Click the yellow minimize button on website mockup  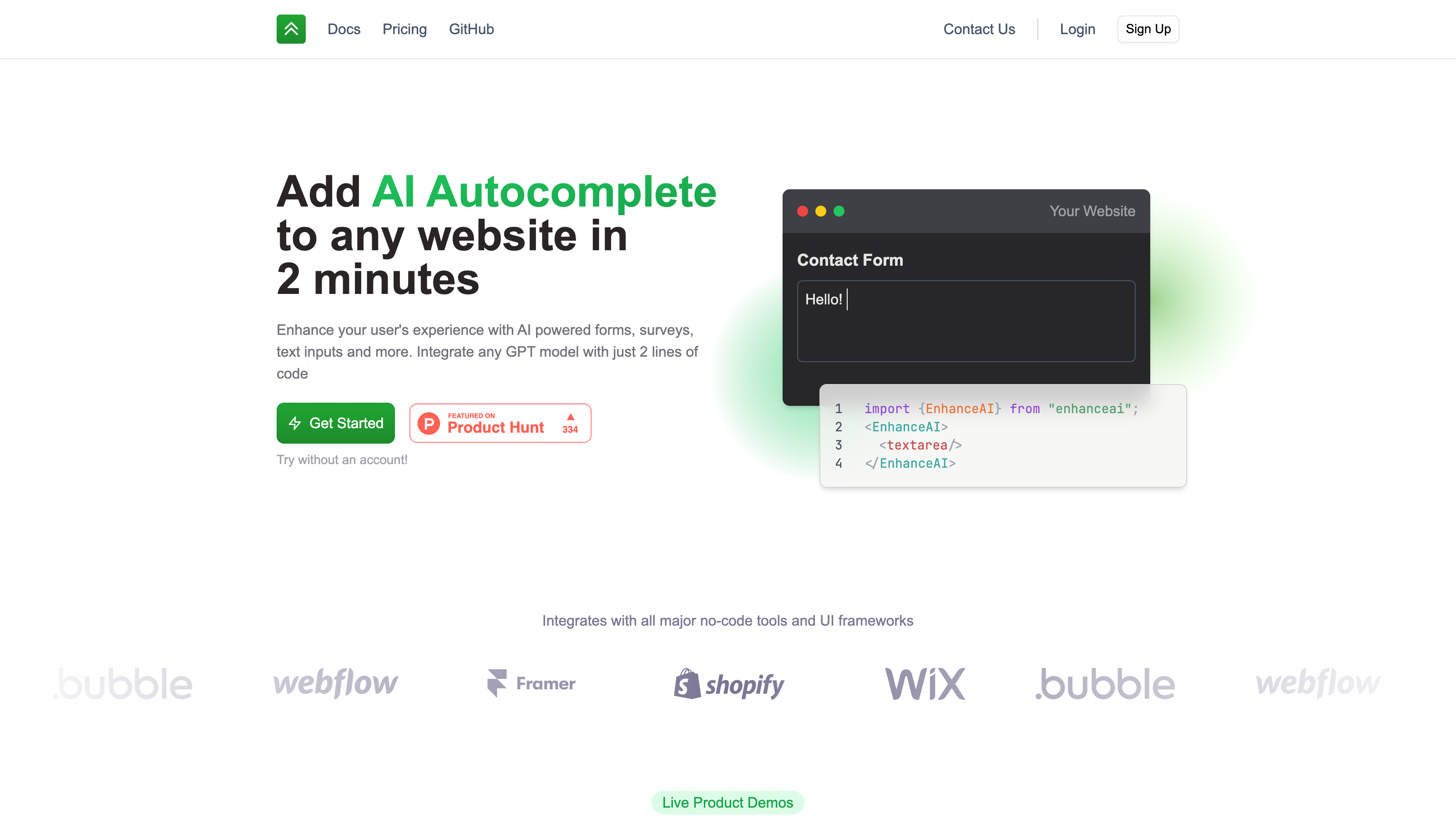821,211
